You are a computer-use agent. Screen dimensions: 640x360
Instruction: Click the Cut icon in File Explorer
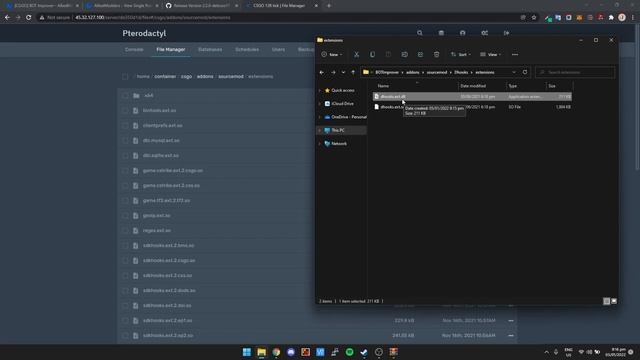click(356, 54)
